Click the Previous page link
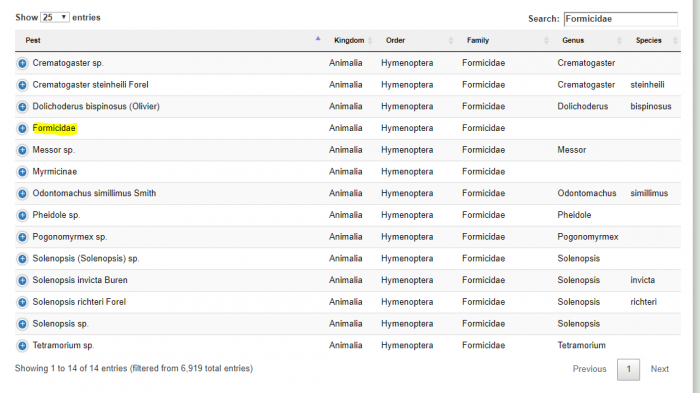700x393 pixels. tap(589, 369)
